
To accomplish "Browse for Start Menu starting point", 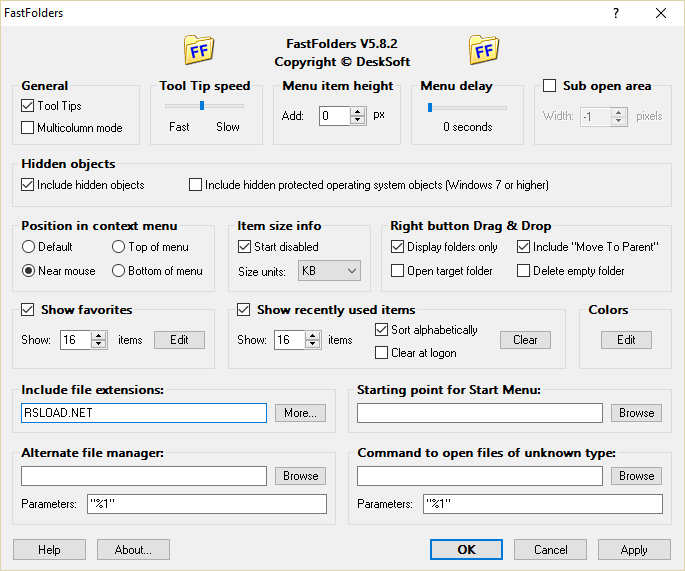I will click(x=636, y=413).
